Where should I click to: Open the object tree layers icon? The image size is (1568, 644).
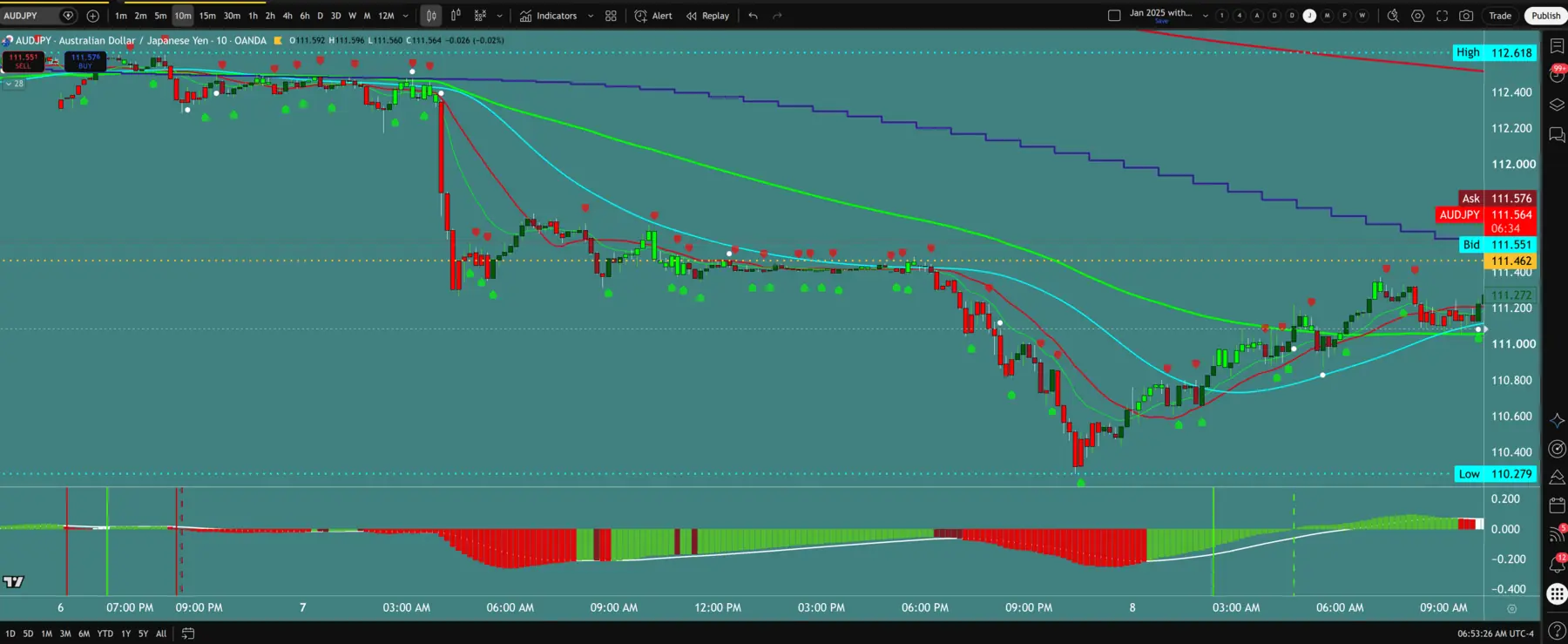(1557, 105)
